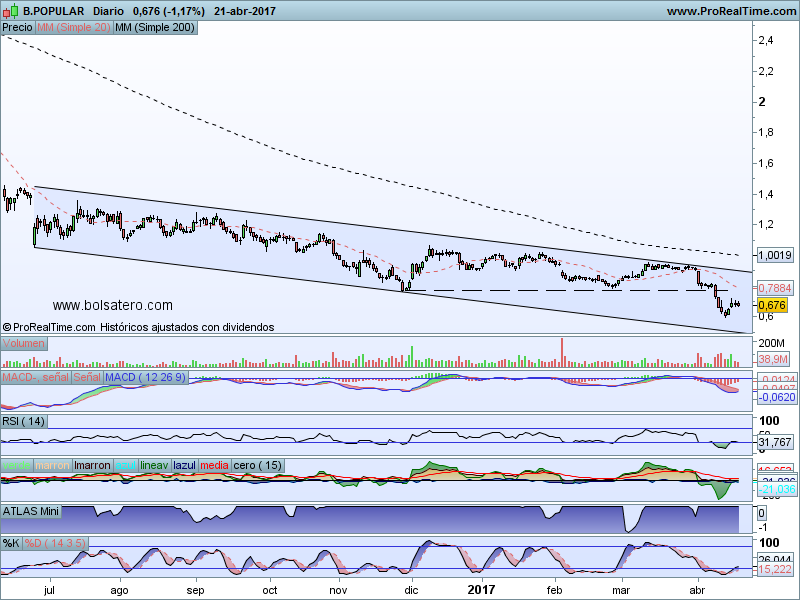Viewport: 800px width, 600px height.
Task: Click the ATLAS Mini panel label
Action: click(x=33, y=511)
